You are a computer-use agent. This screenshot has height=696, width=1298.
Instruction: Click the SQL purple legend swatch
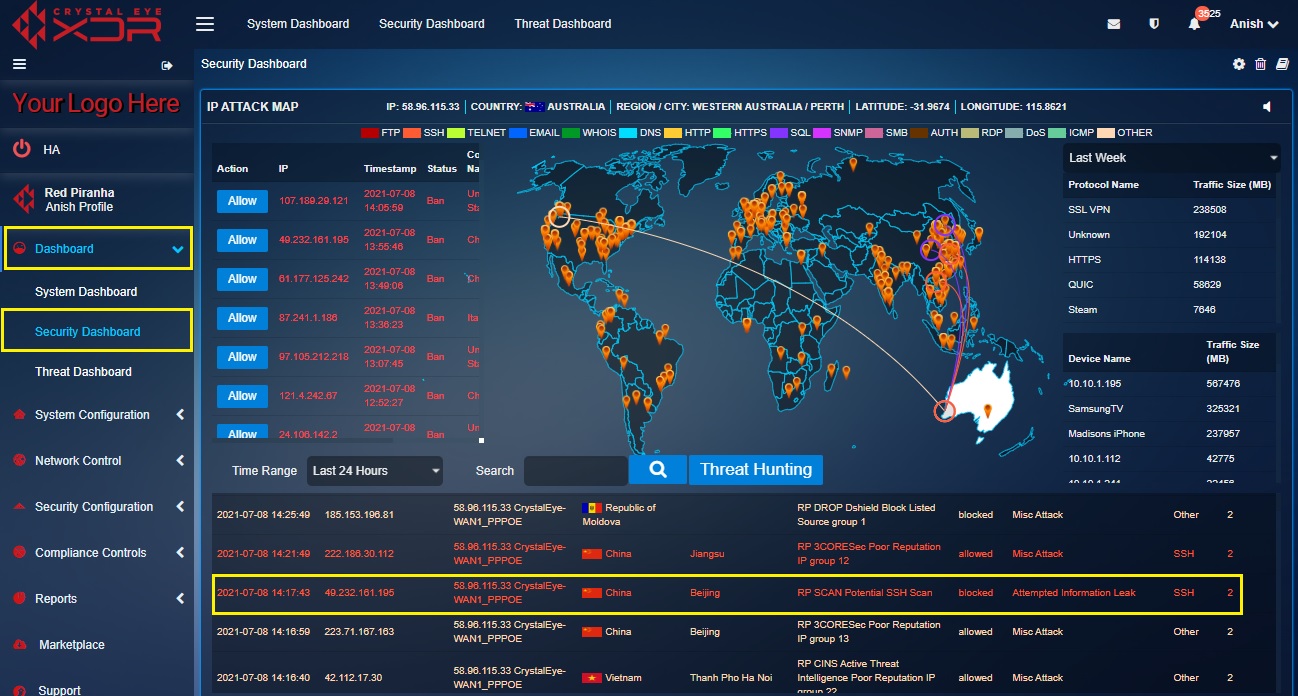point(779,133)
